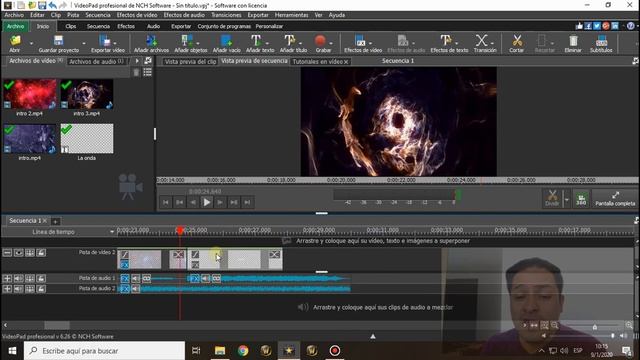Select intro 2.mp4 thumbnail
Image resolution: width=640 pixels, height=360 pixels.
click(30, 94)
